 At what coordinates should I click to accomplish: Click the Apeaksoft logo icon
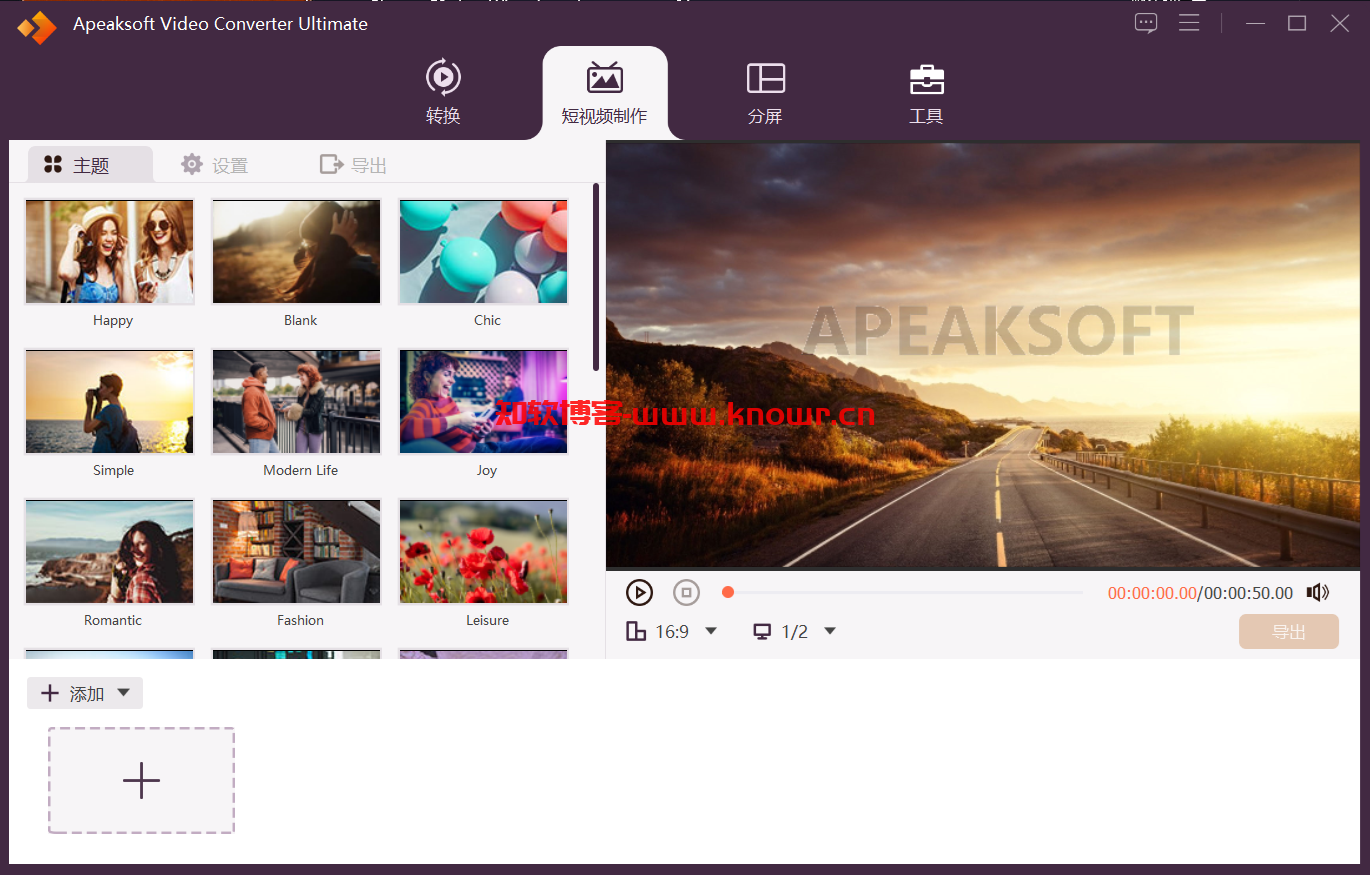[x=37, y=27]
